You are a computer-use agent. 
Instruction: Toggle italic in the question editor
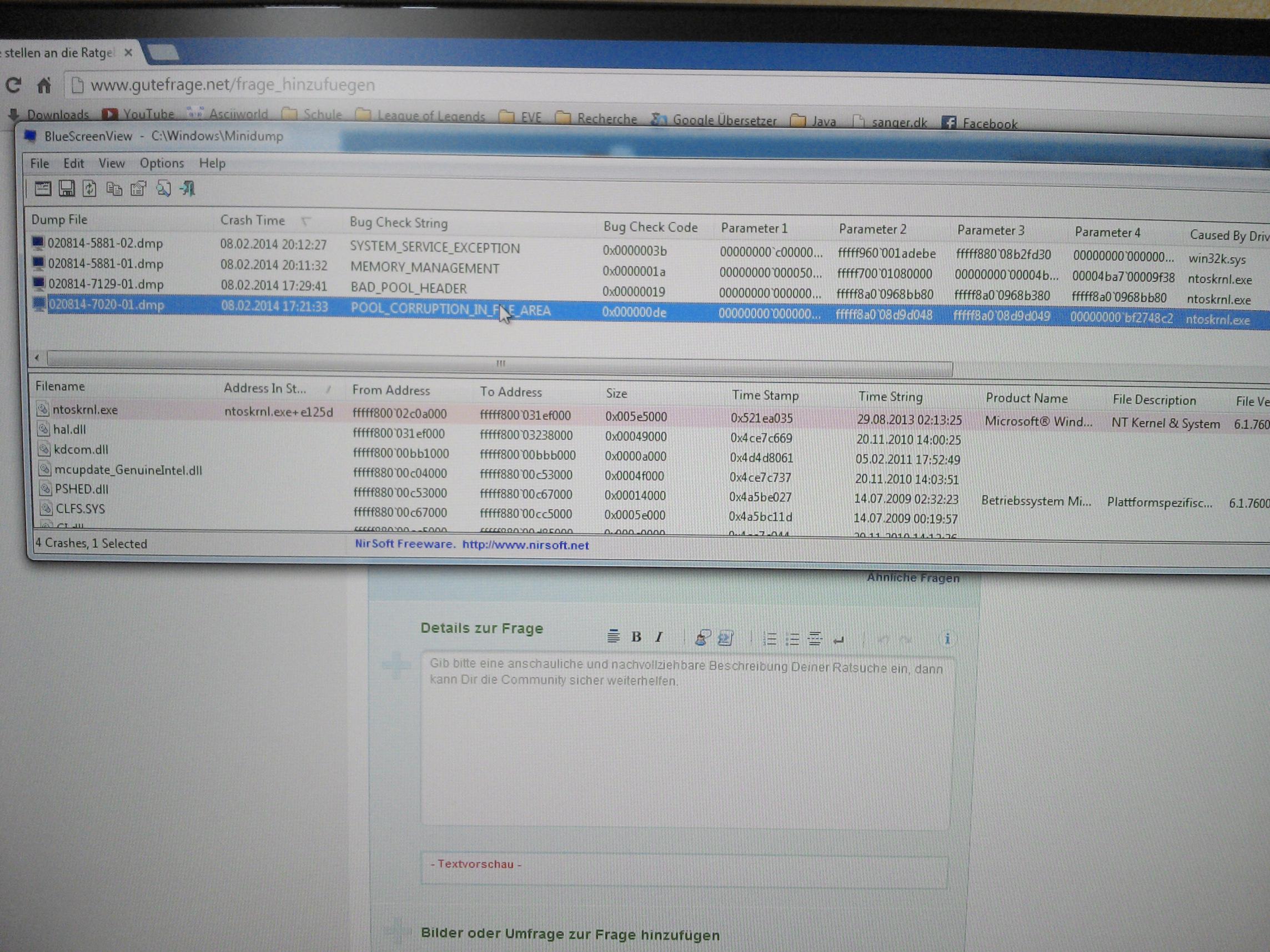pos(659,637)
